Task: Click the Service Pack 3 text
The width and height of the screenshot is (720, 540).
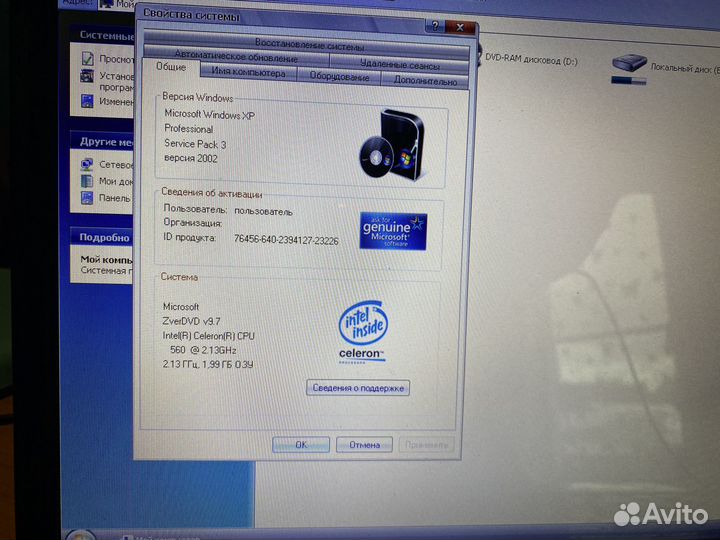Action: pyautogui.click(x=195, y=144)
